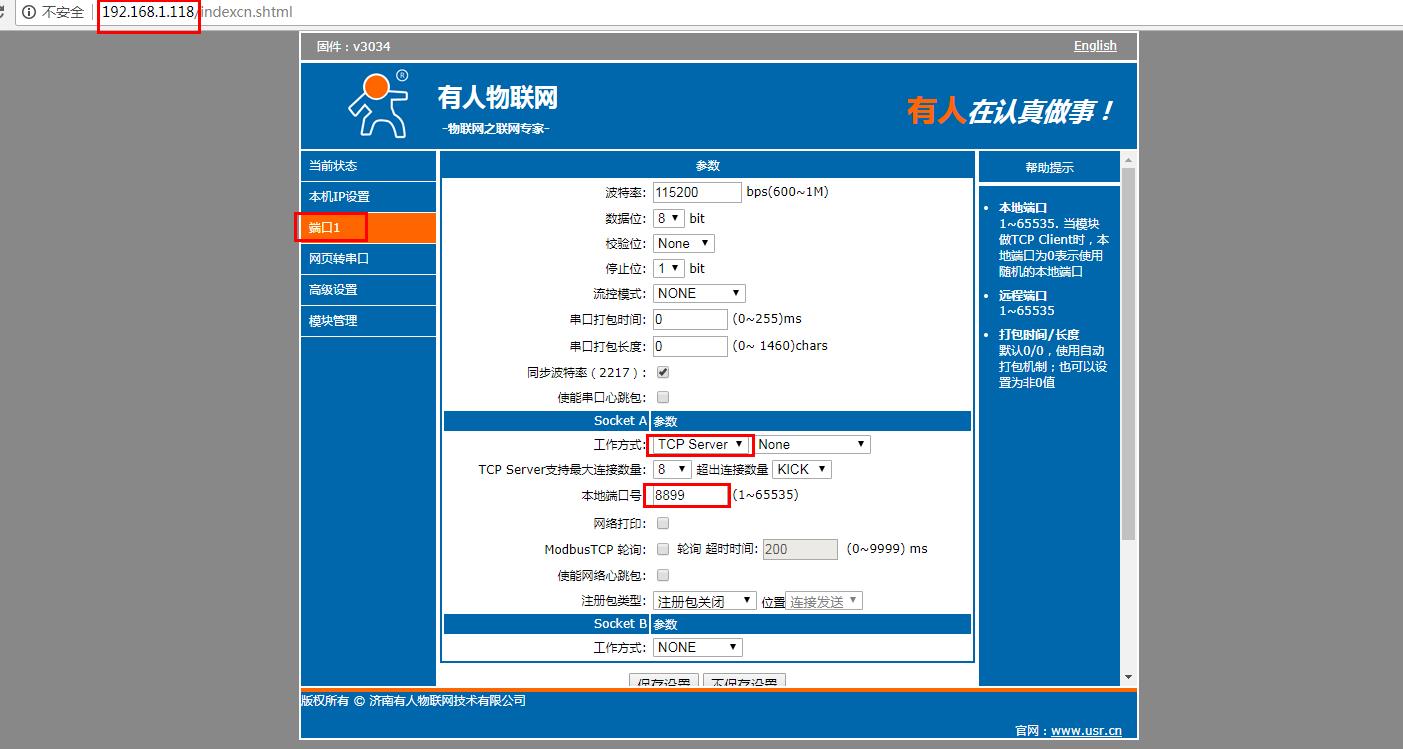The image size is (1403, 749).
Task: Go to 本机IP设置 page
Action: point(368,197)
